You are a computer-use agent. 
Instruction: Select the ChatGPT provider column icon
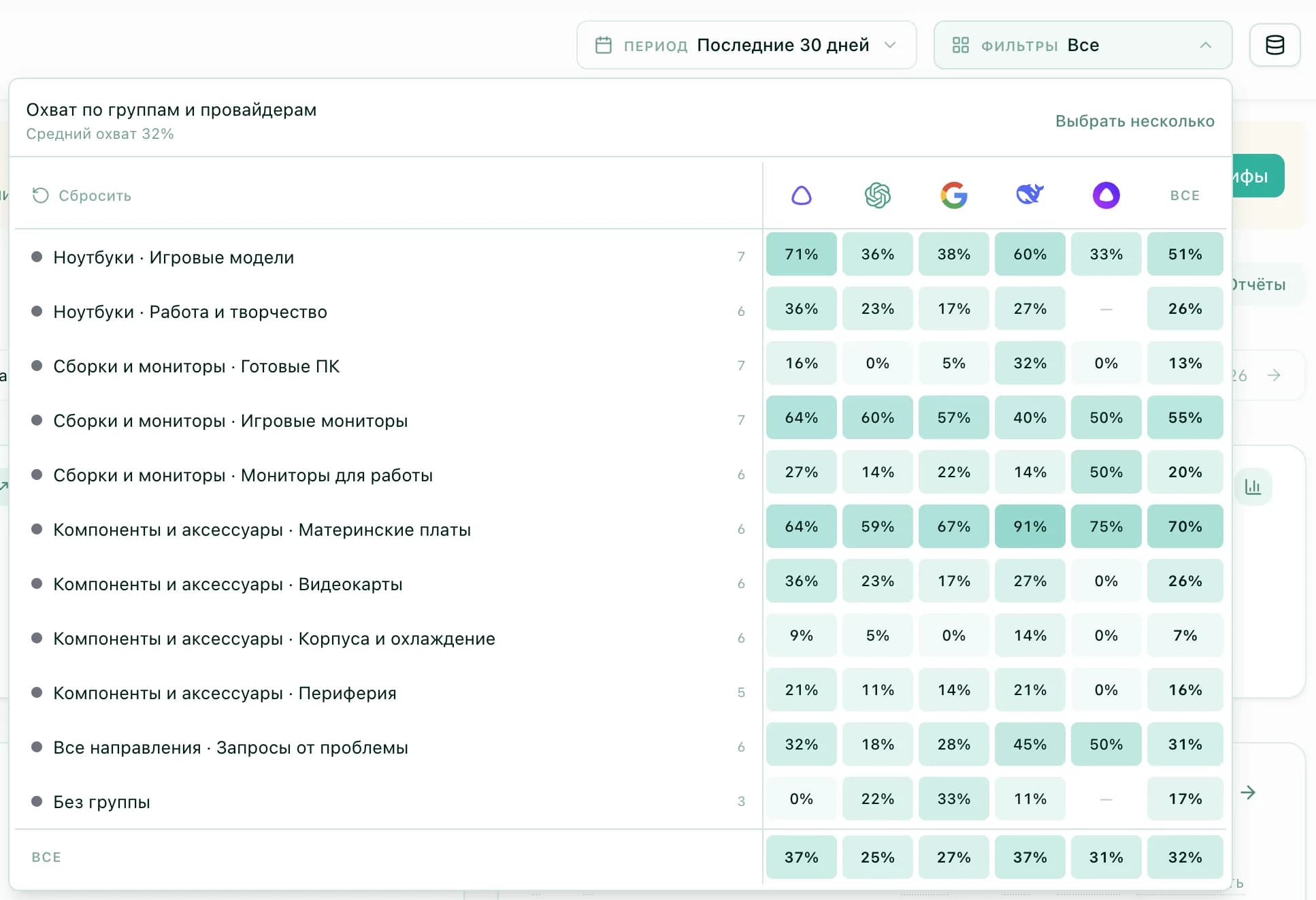coord(878,195)
